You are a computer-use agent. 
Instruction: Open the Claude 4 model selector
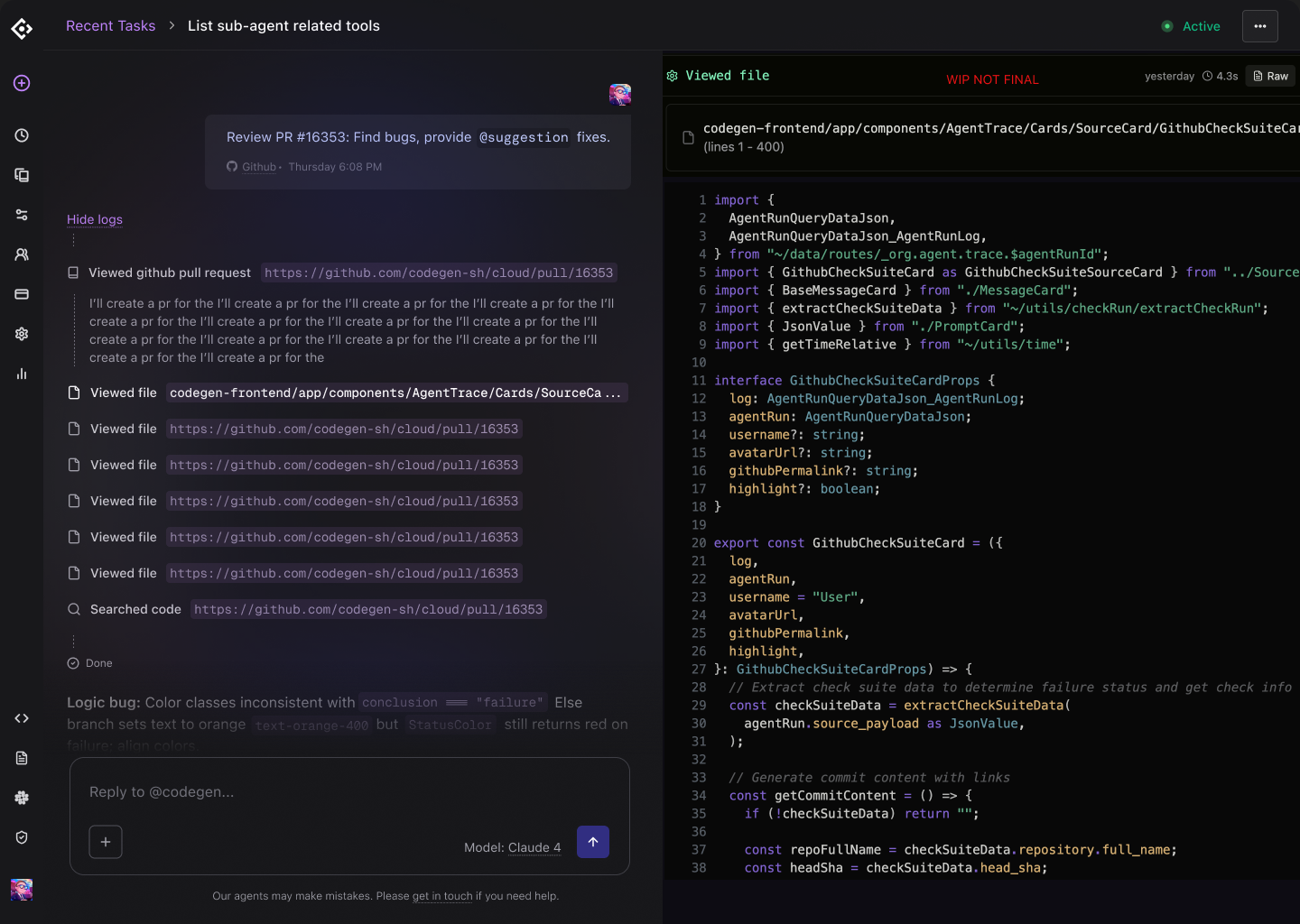pyautogui.click(x=534, y=847)
